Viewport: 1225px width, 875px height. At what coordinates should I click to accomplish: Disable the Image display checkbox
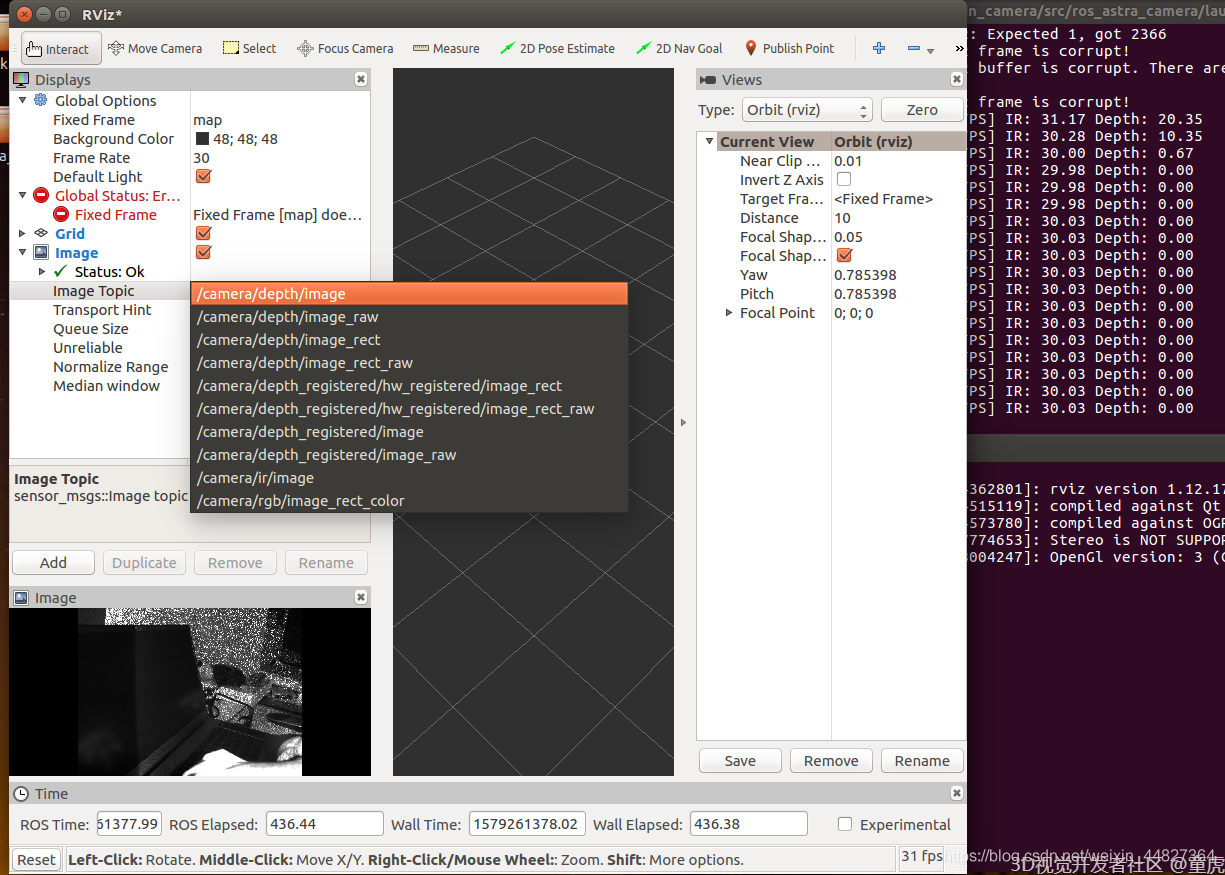coord(203,252)
